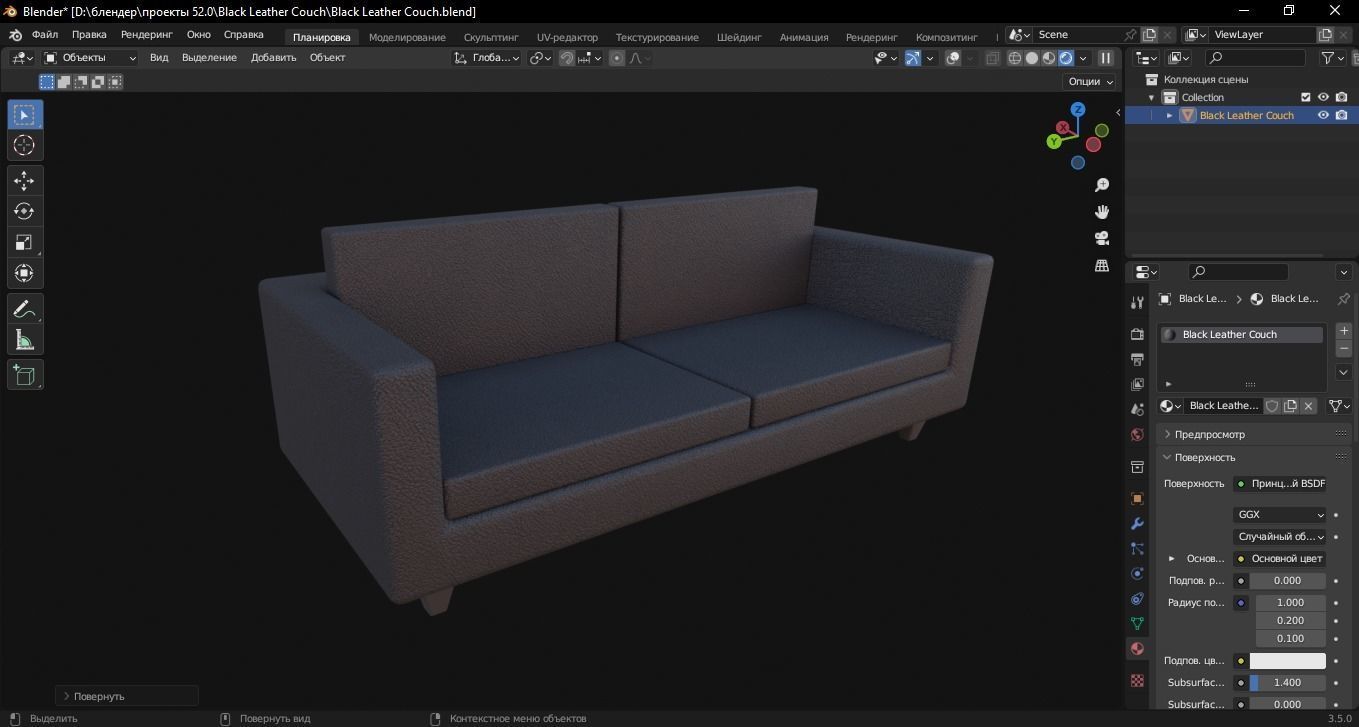Activate the 3D cursor tool

(x=24, y=145)
